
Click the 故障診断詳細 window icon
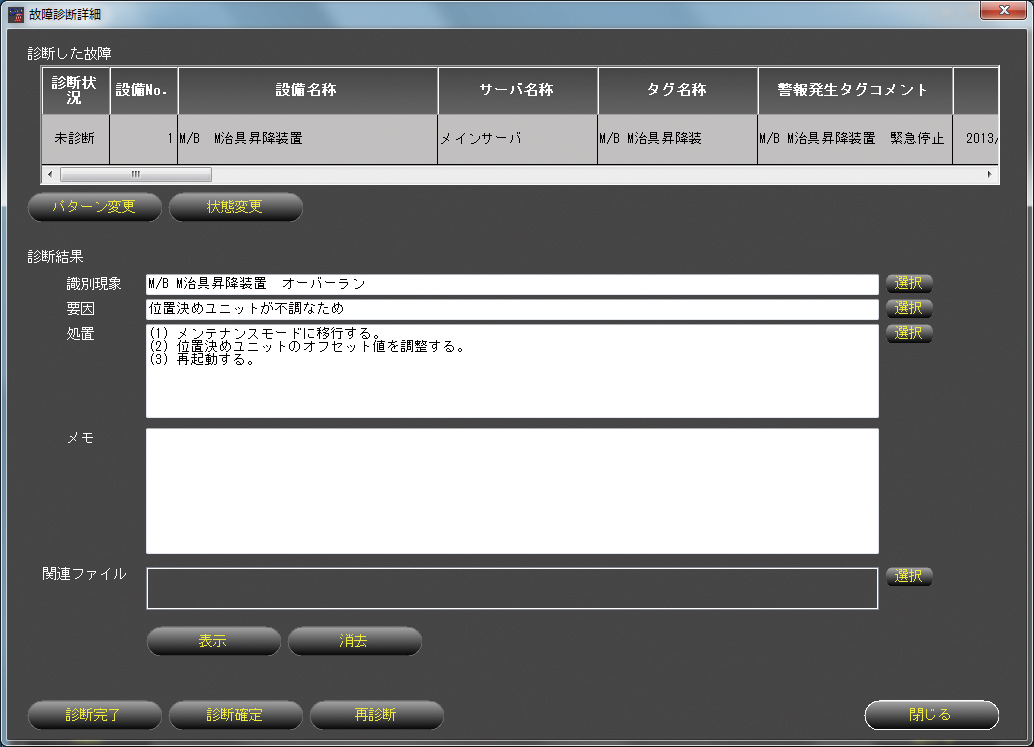pos(16,14)
